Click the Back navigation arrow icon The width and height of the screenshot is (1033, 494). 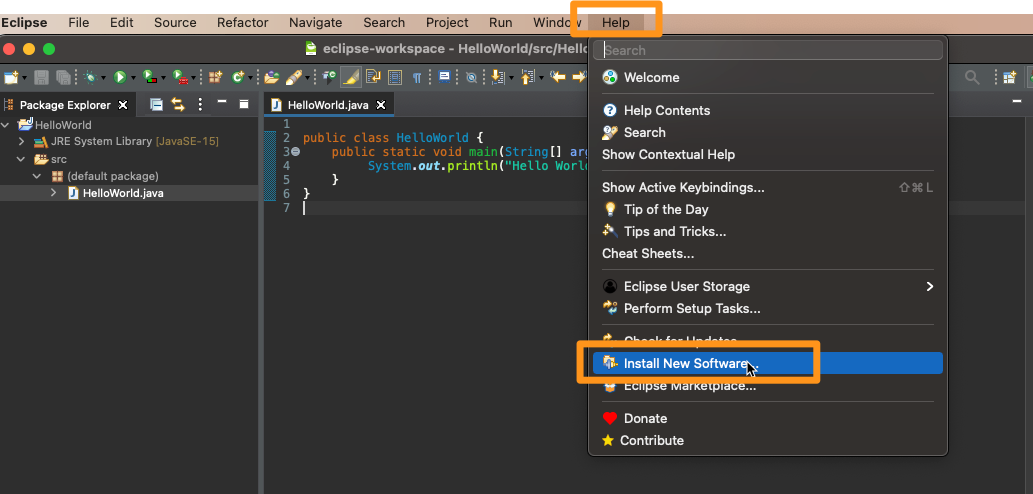[558, 77]
